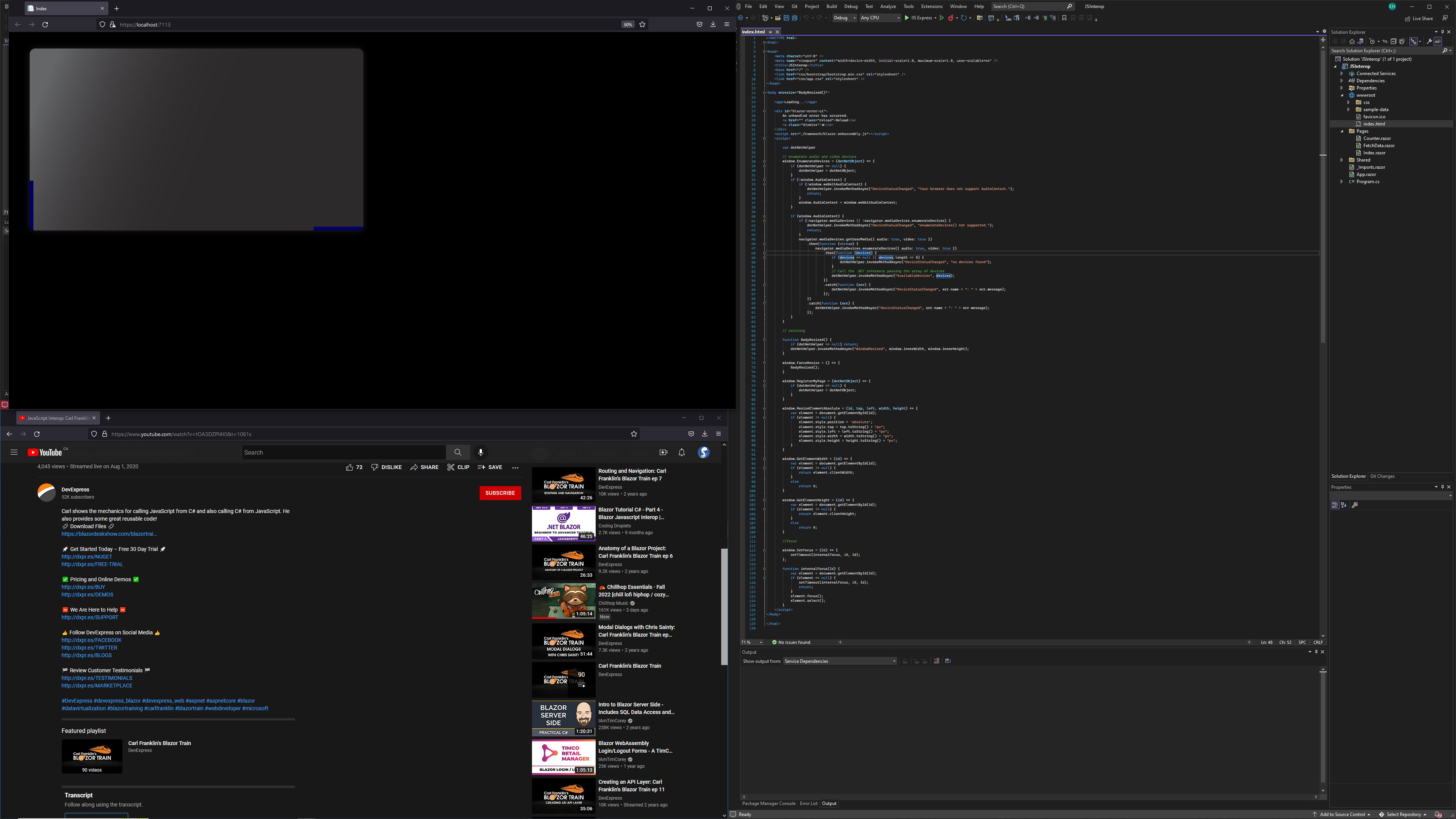This screenshot has width=1456, height=819.
Task: Click the Hot Reload flame icon
Action: click(951, 18)
